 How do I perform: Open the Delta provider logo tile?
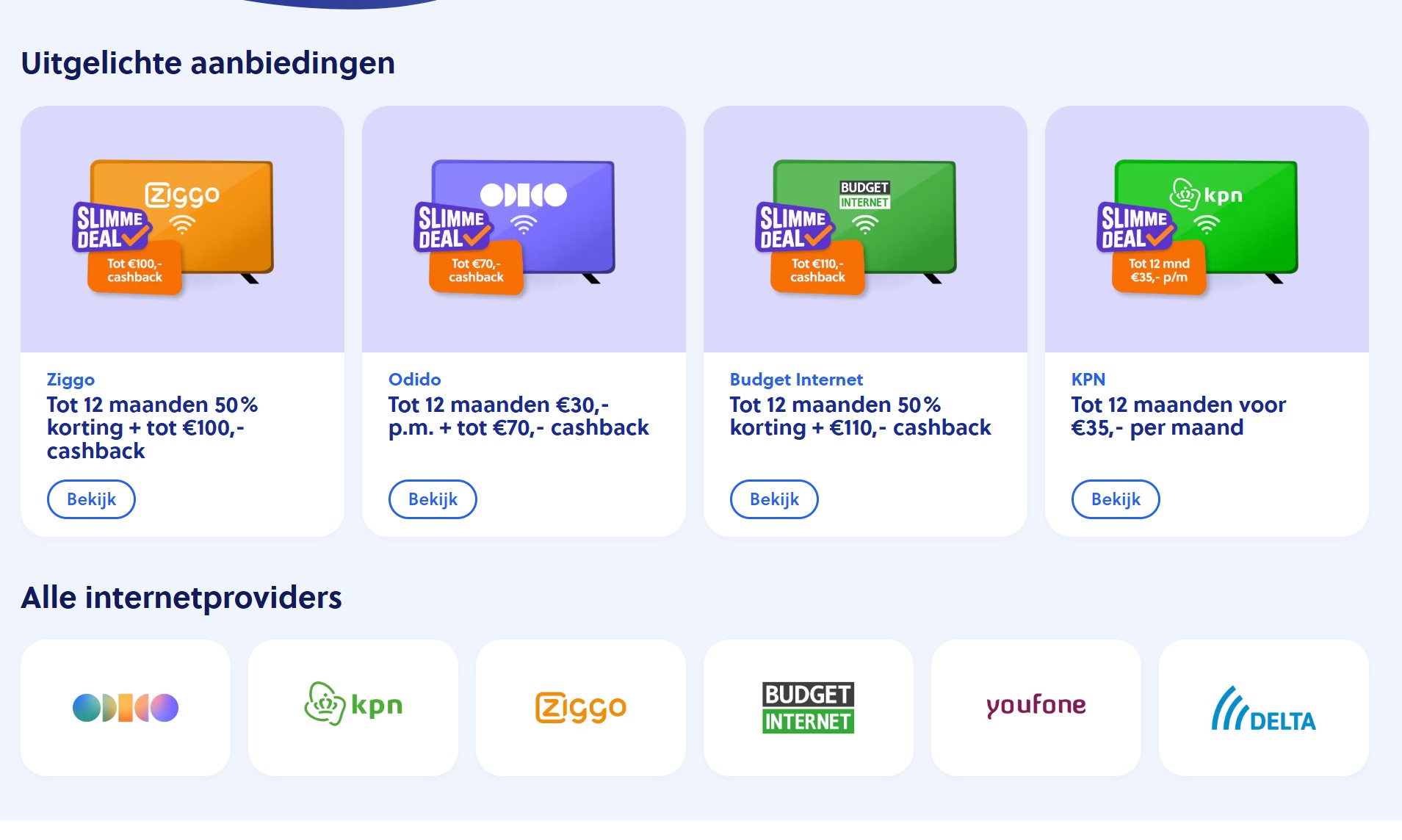tap(1264, 707)
